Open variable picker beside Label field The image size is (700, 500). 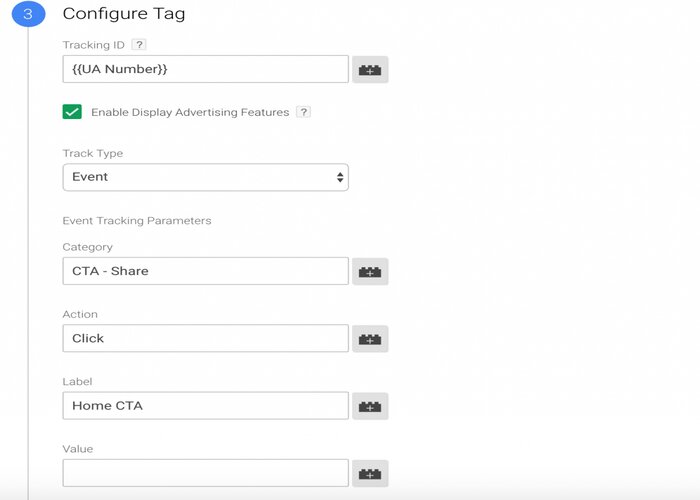tap(370, 406)
